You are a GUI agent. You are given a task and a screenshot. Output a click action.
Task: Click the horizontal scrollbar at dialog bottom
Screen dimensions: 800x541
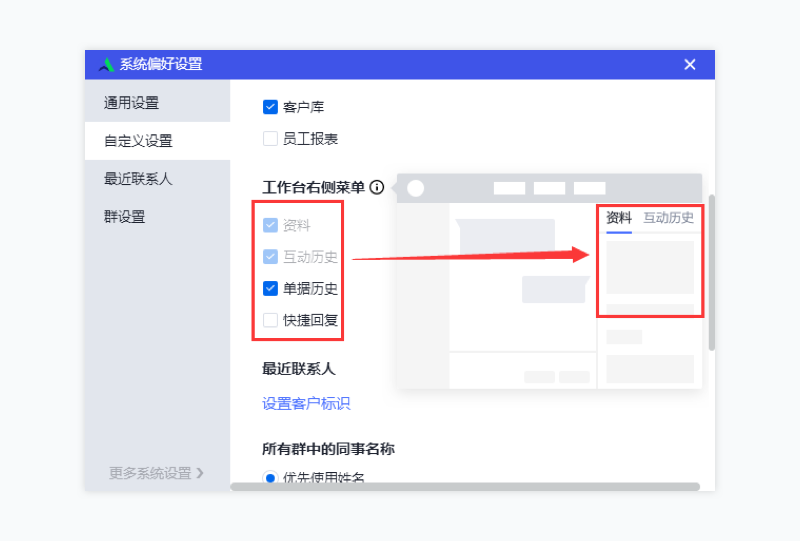click(465, 487)
